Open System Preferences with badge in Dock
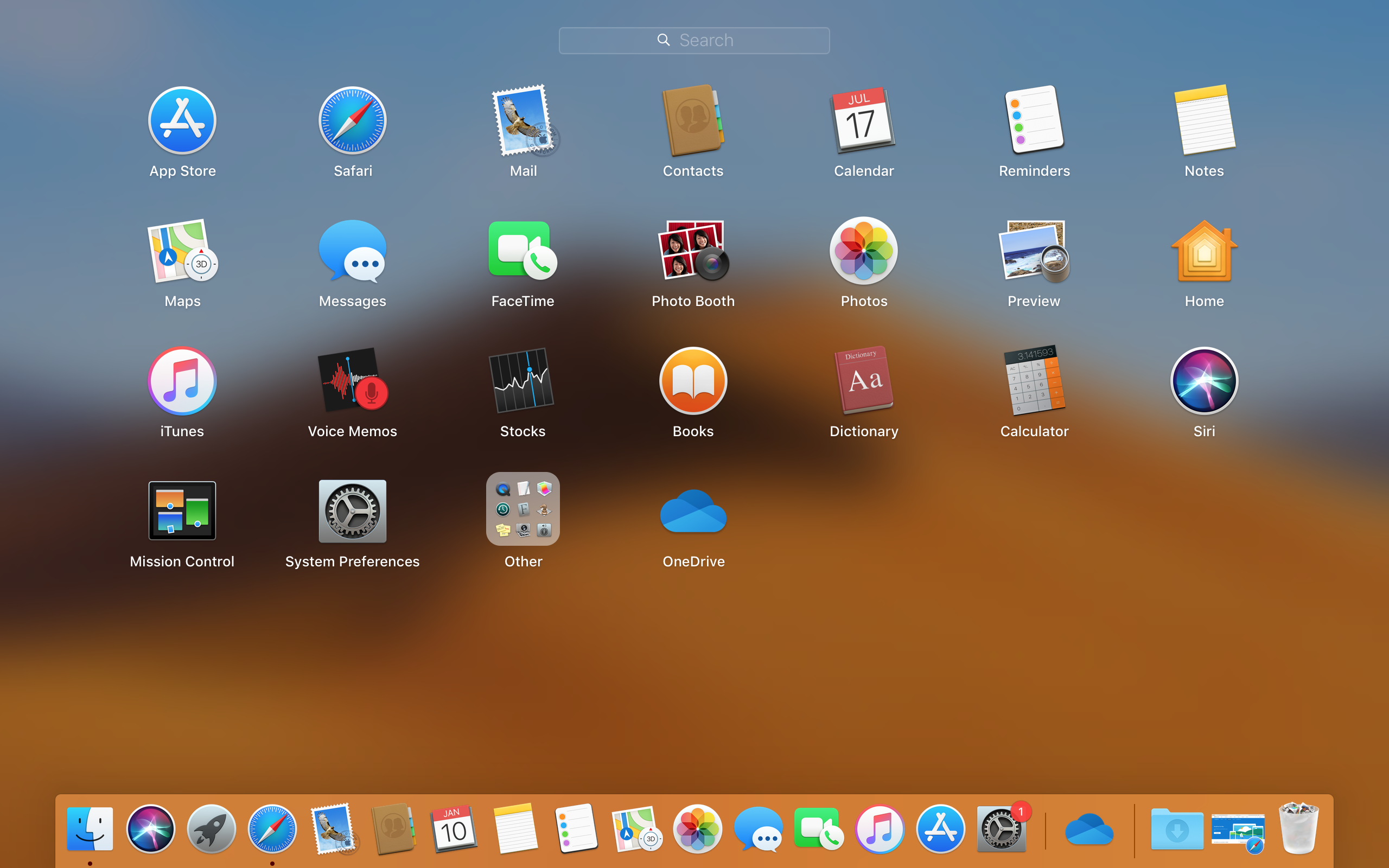 click(1001, 829)
